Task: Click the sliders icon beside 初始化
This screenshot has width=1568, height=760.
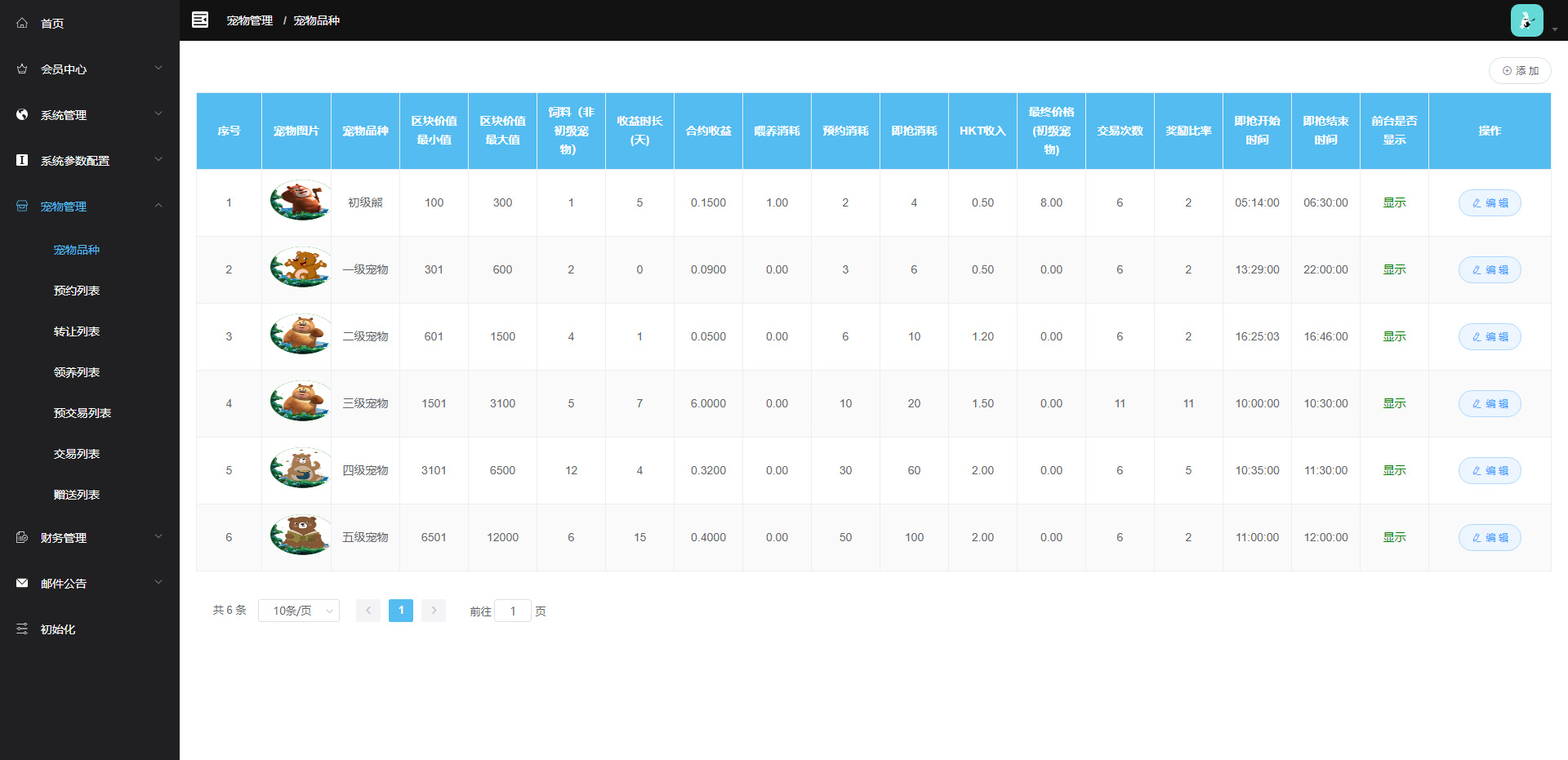Action: click(22, 629)
